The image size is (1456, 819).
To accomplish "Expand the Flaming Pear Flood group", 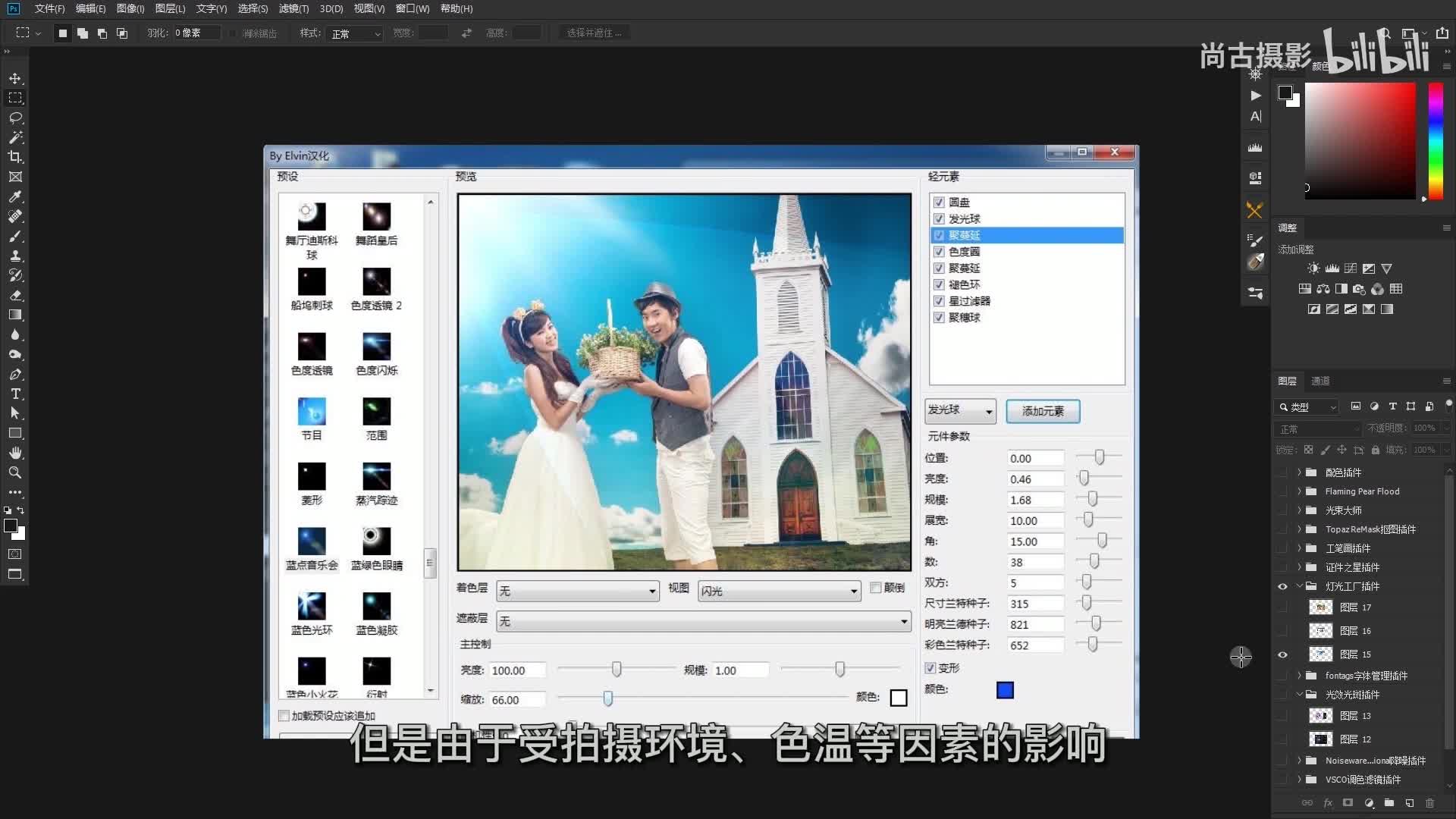I will pyautogui.click(x=1299, y=491).
